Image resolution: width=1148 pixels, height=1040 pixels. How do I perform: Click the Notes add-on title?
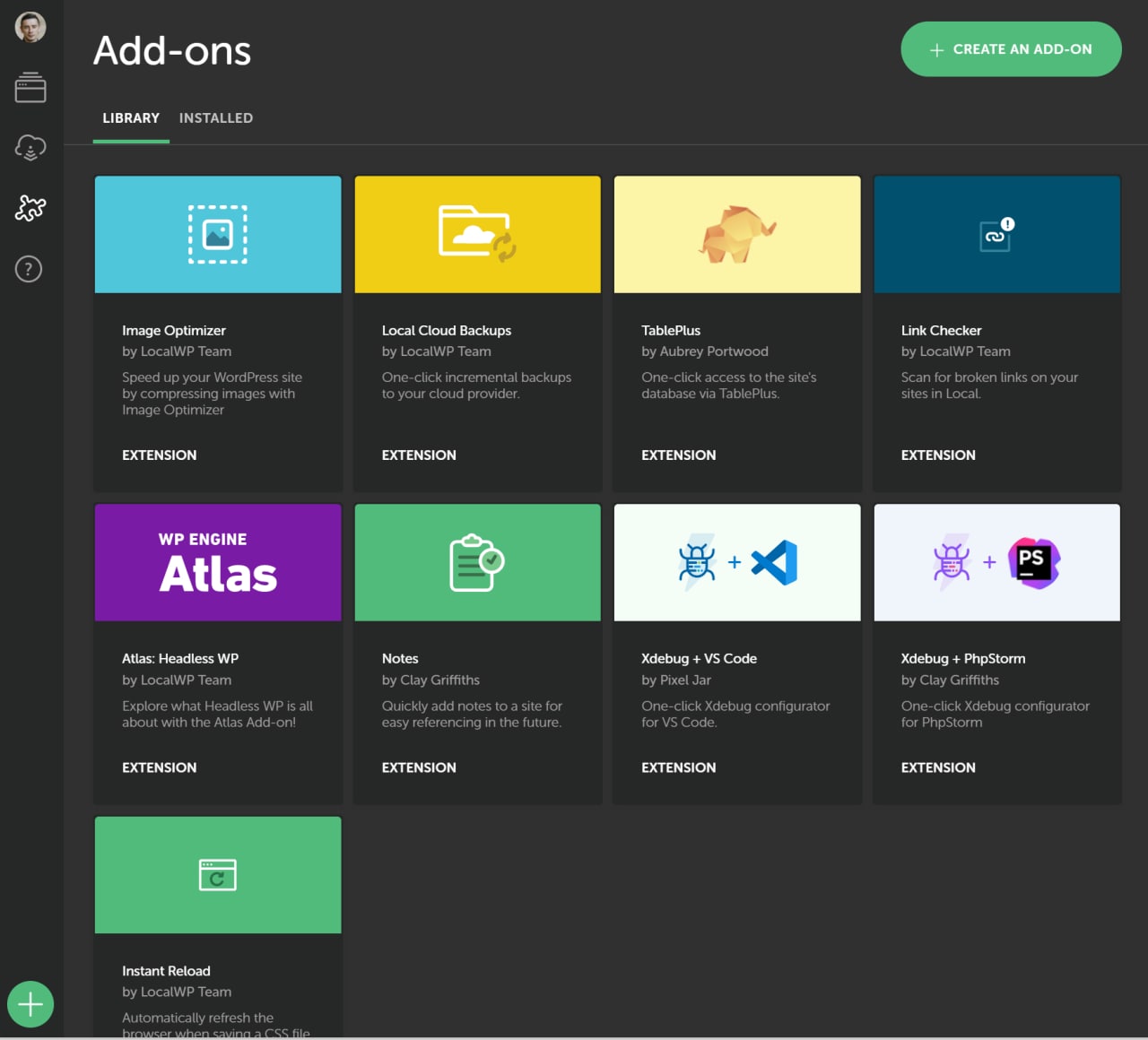click(400, 659)
